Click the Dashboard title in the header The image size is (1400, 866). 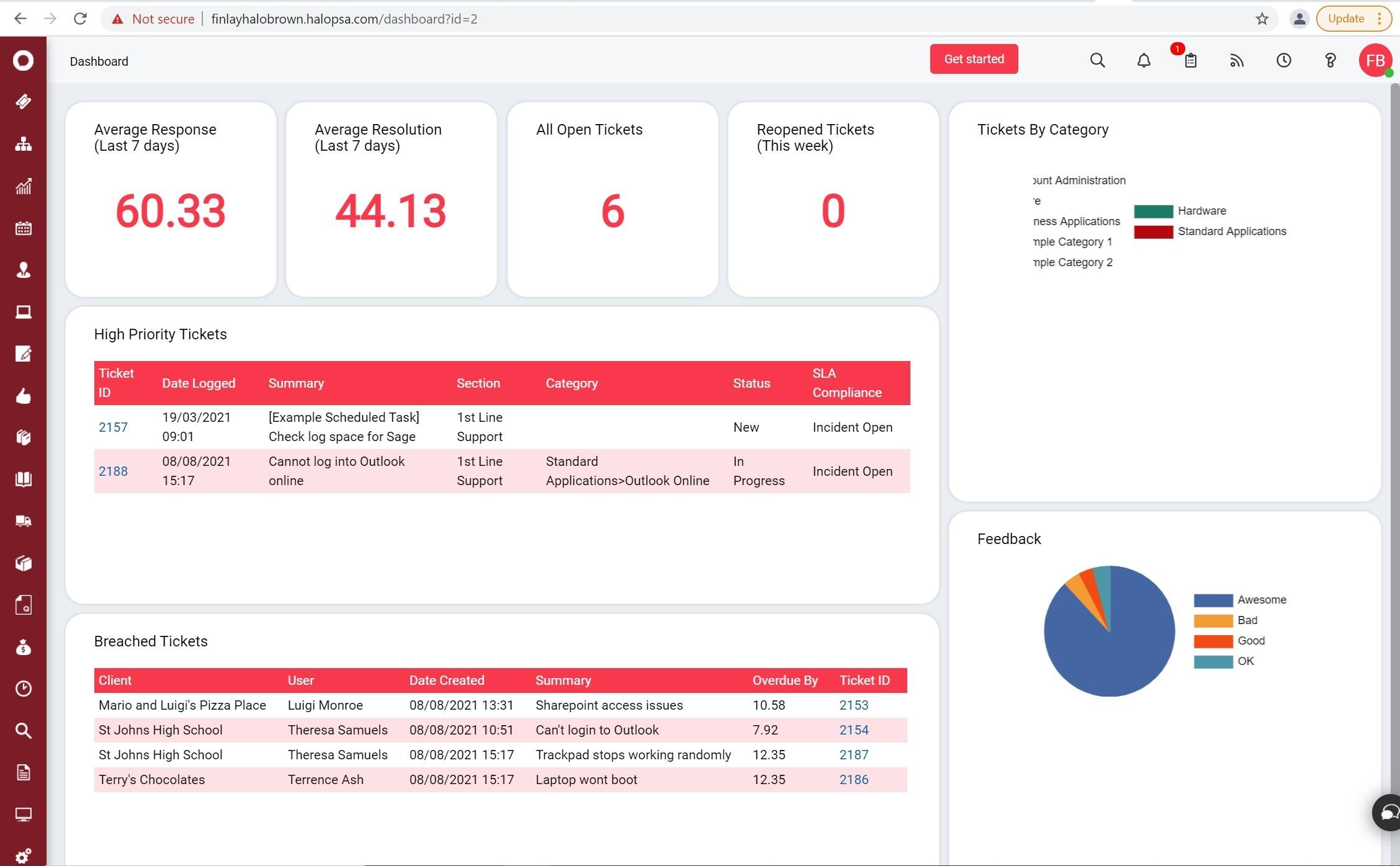pos(99,61)
